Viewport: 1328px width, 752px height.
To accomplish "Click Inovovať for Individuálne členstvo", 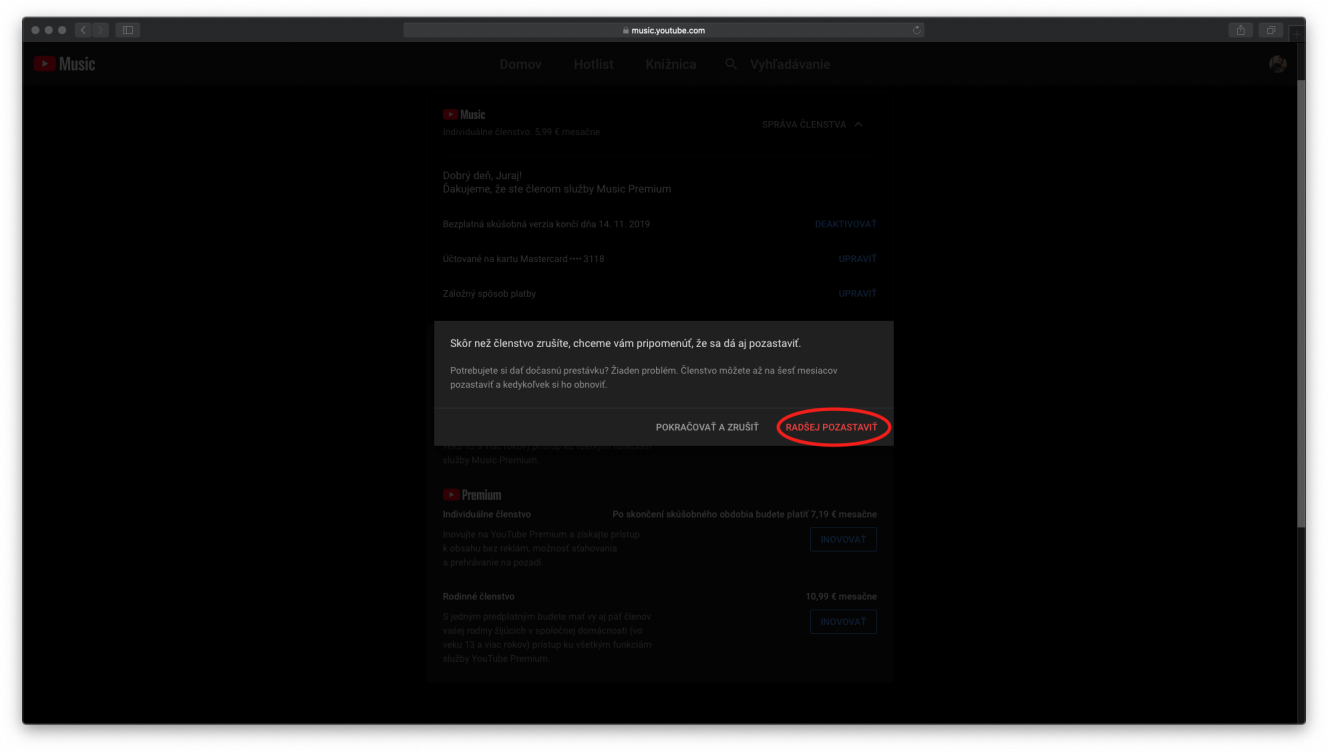I will click(843, 539).
